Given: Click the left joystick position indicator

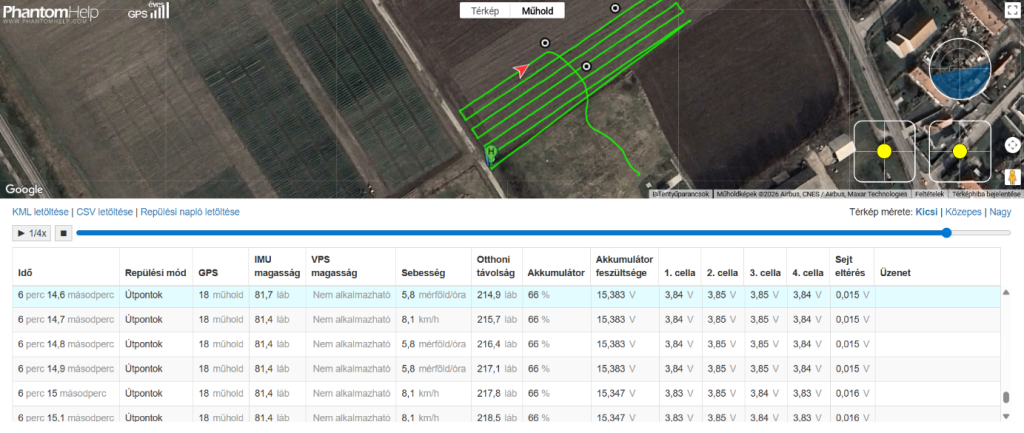Looking at the screenshot, I should click(884, 152).
